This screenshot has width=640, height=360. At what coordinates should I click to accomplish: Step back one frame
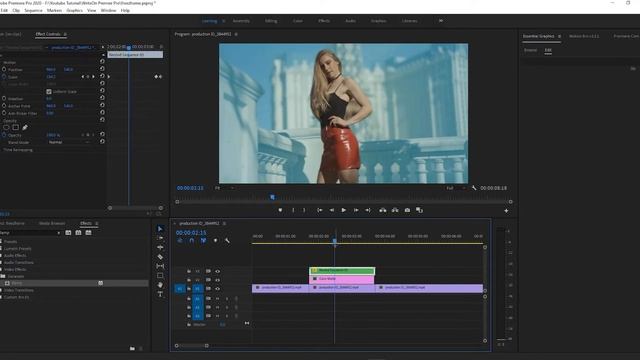[x=331, y=210]
